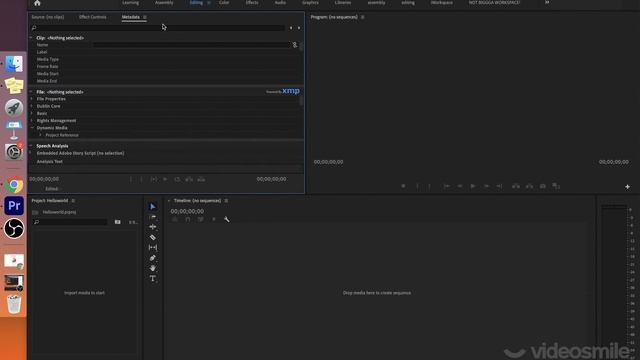The width and height of the screenshot is (640, 360).
Task: Switch to Color workspace
Action: (x=224, y=2)
